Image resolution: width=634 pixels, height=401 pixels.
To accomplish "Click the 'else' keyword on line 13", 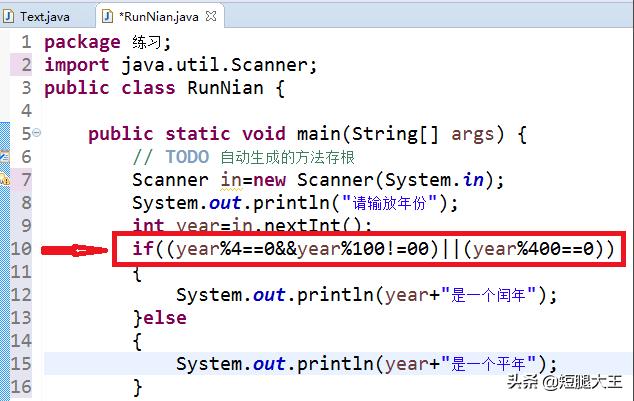I will coord(165,318).
